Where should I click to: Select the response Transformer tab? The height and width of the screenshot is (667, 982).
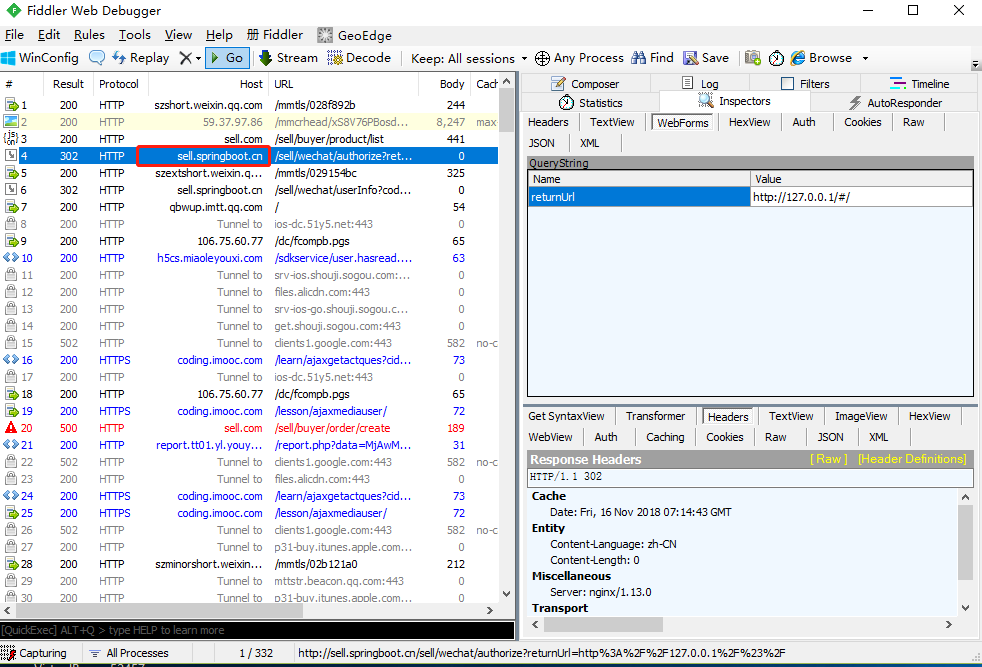pyautogui.click(x=655, y=416)
